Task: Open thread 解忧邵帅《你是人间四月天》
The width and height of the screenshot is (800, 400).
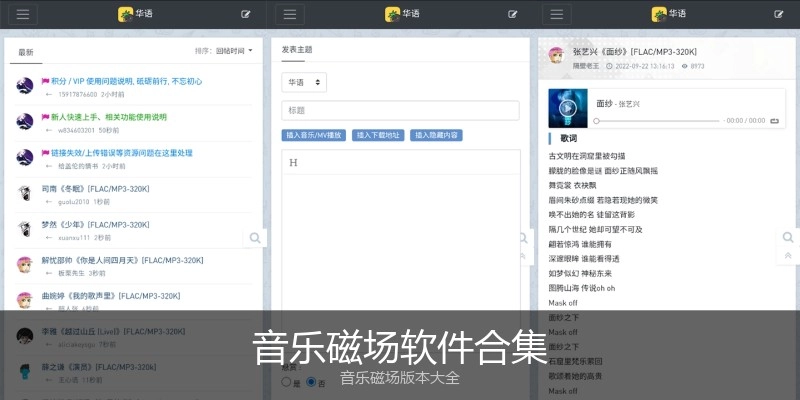Action: click(x=122, y=260)
